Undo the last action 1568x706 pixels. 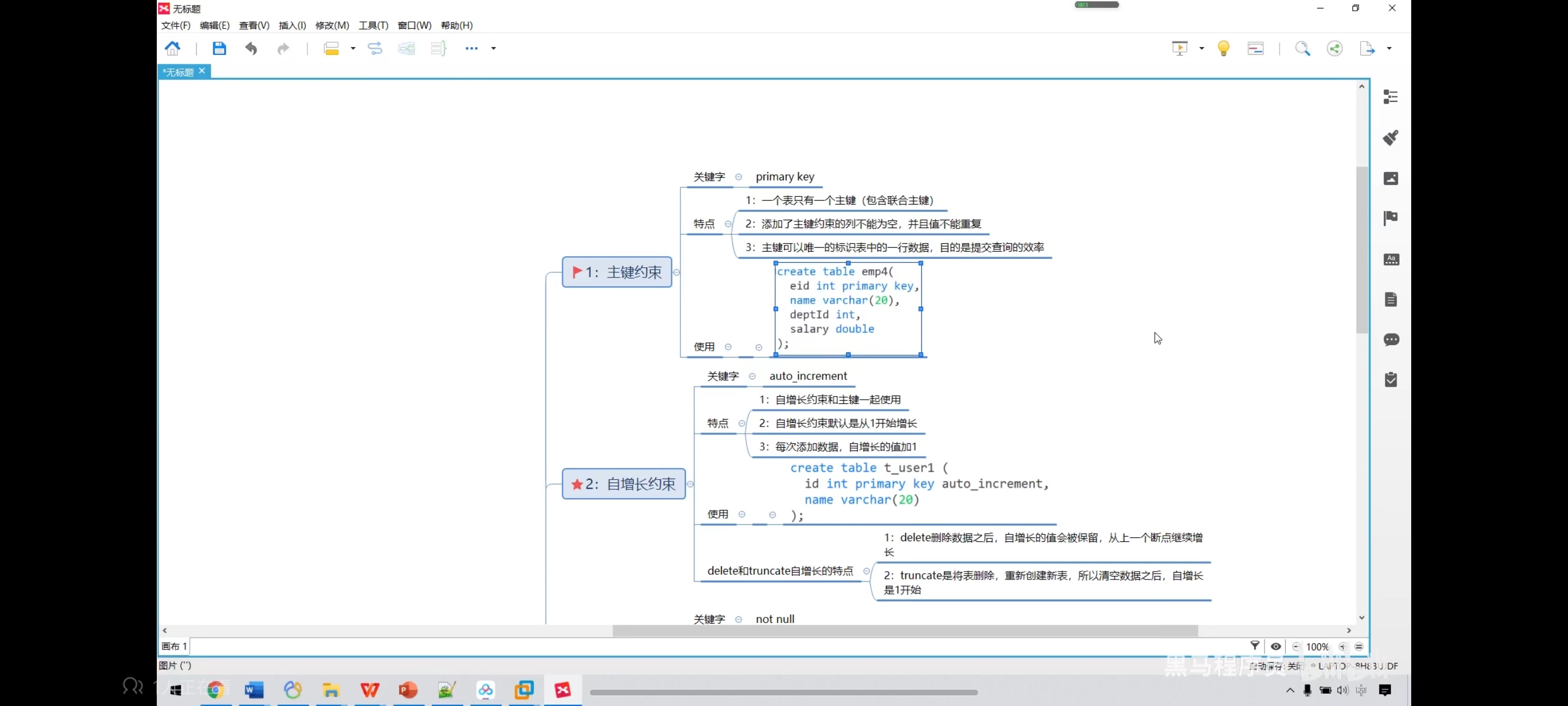pyautogui.click(x=251, y=48)
